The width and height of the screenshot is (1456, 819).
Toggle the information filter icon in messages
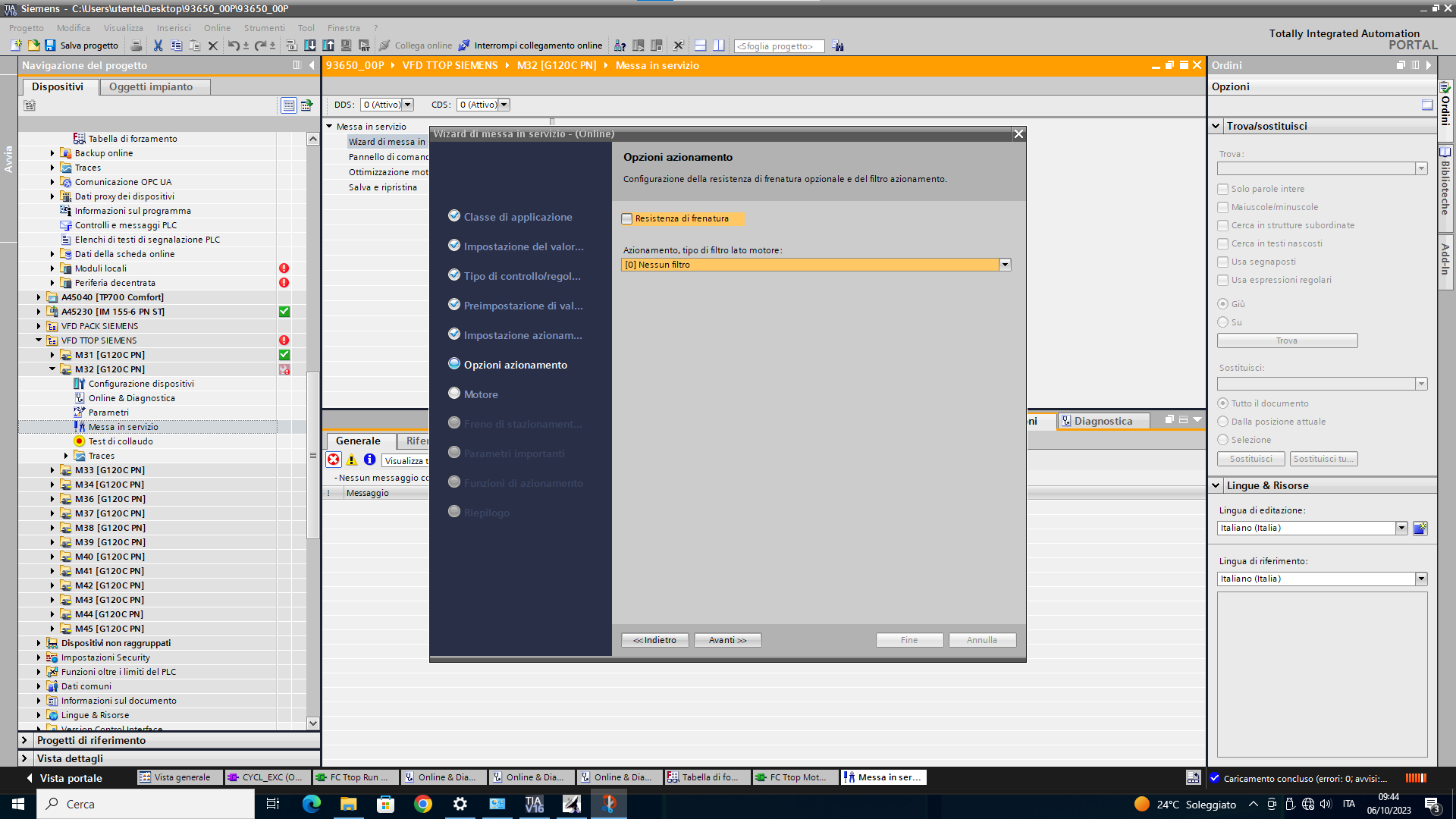[370, 460]
